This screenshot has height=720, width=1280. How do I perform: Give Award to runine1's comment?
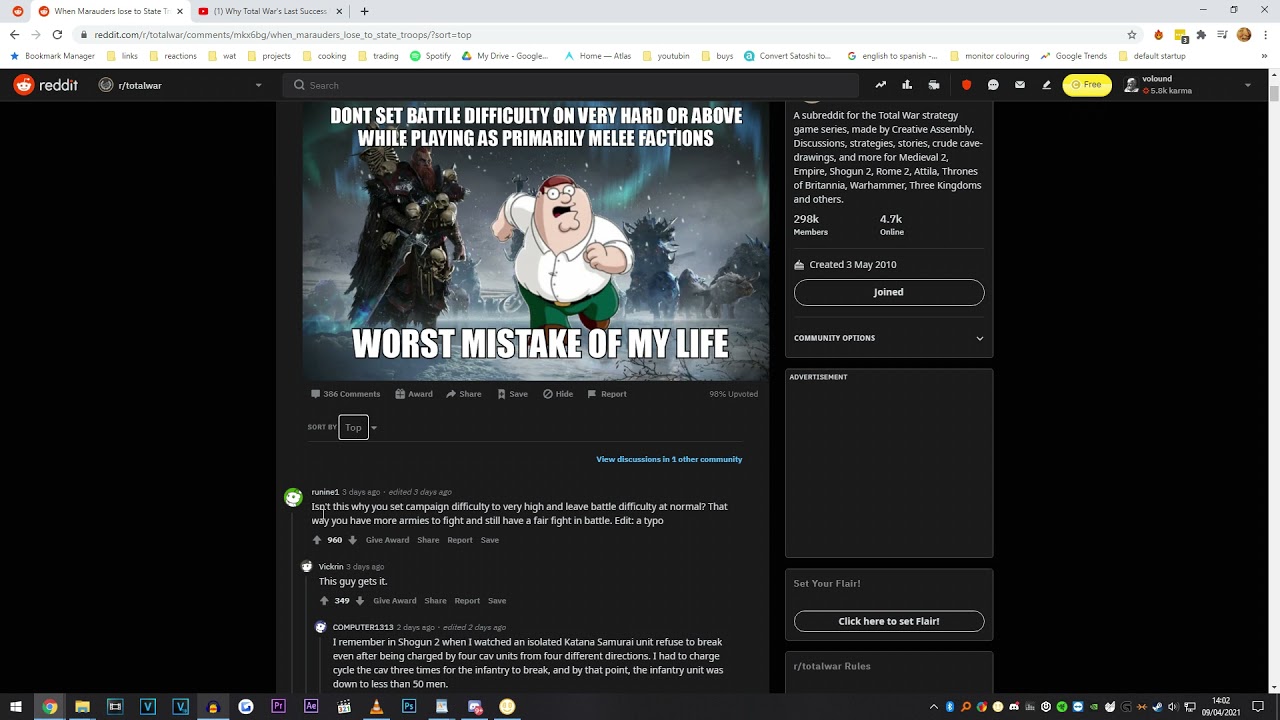387,540
